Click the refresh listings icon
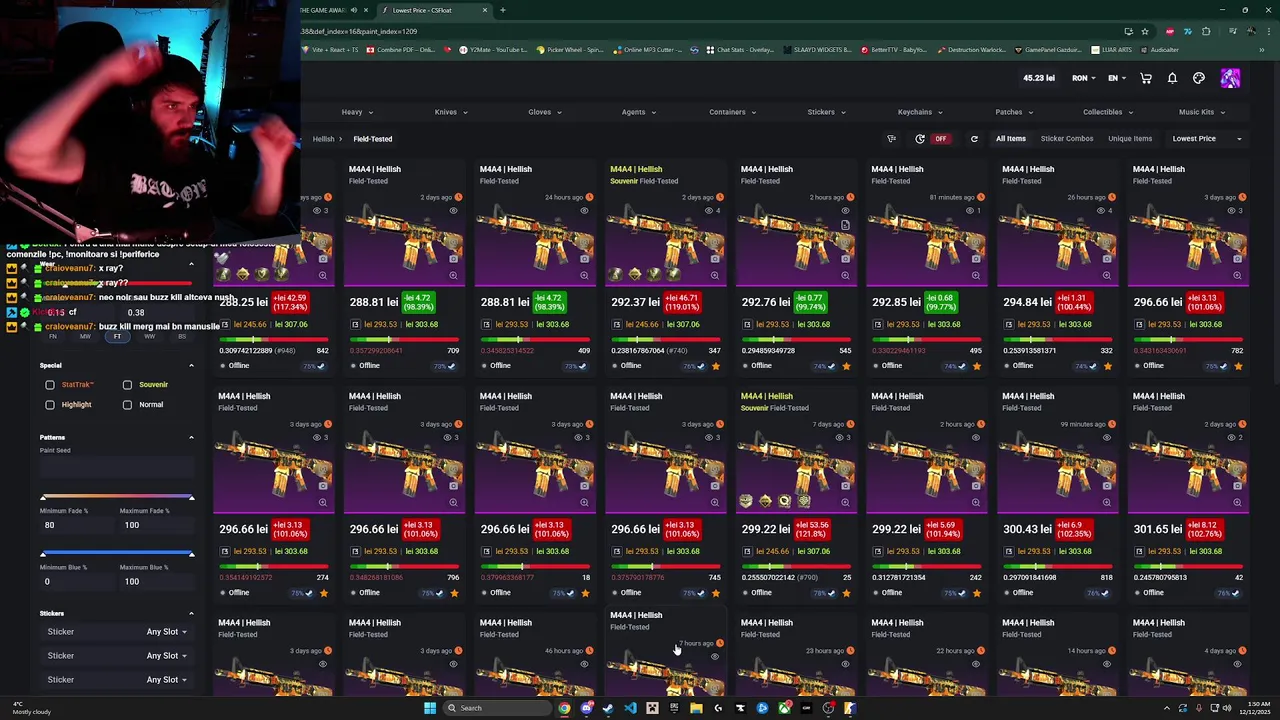 [974, 139]
